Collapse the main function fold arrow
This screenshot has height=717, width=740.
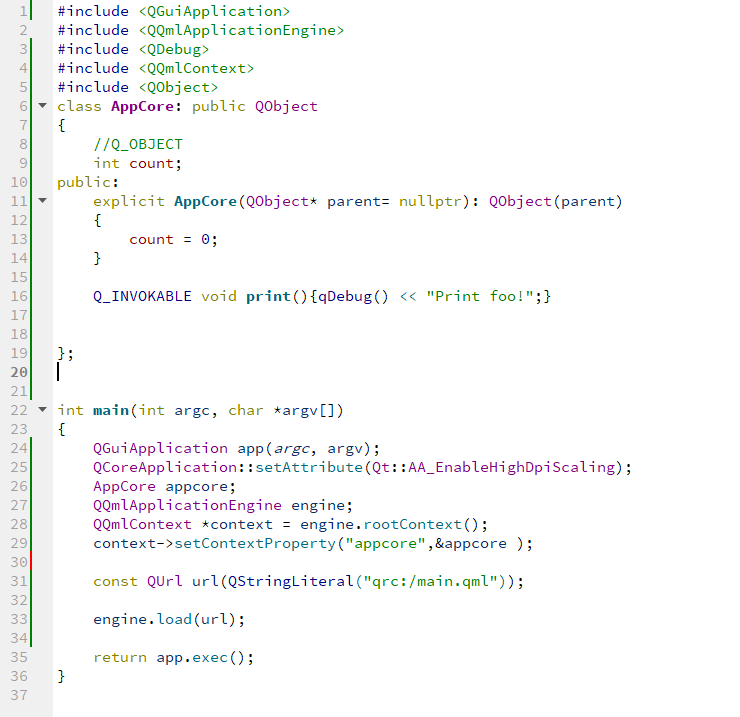pyautogui.click(x=42, y=409)
